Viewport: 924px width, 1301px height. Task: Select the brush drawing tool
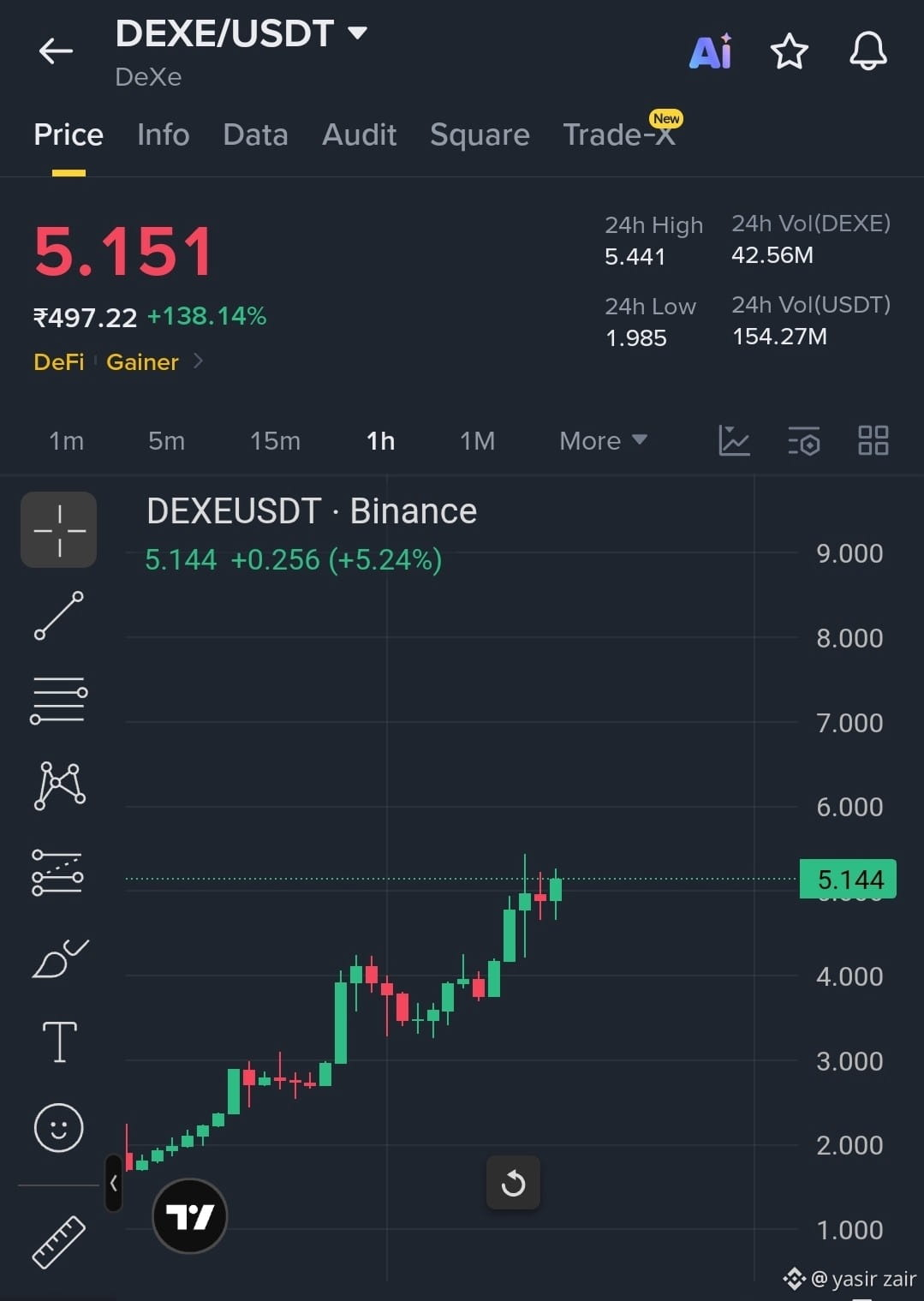click(x=60, y=958)
